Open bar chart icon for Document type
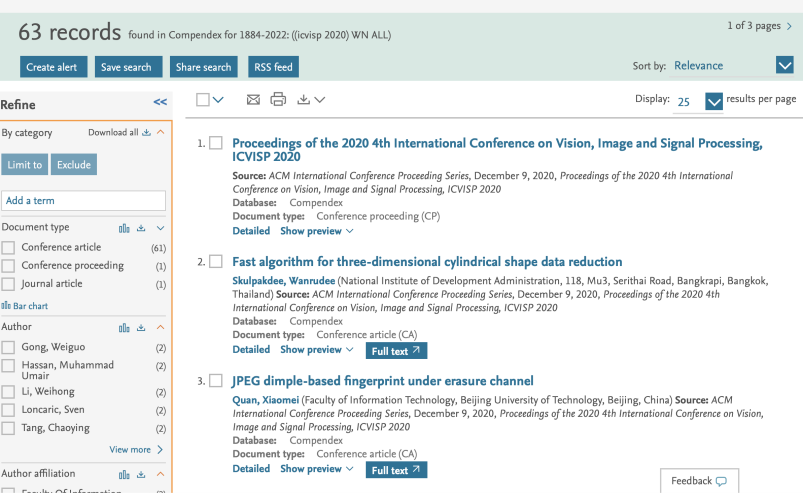 pyautogui.click(x=124, y=228)
